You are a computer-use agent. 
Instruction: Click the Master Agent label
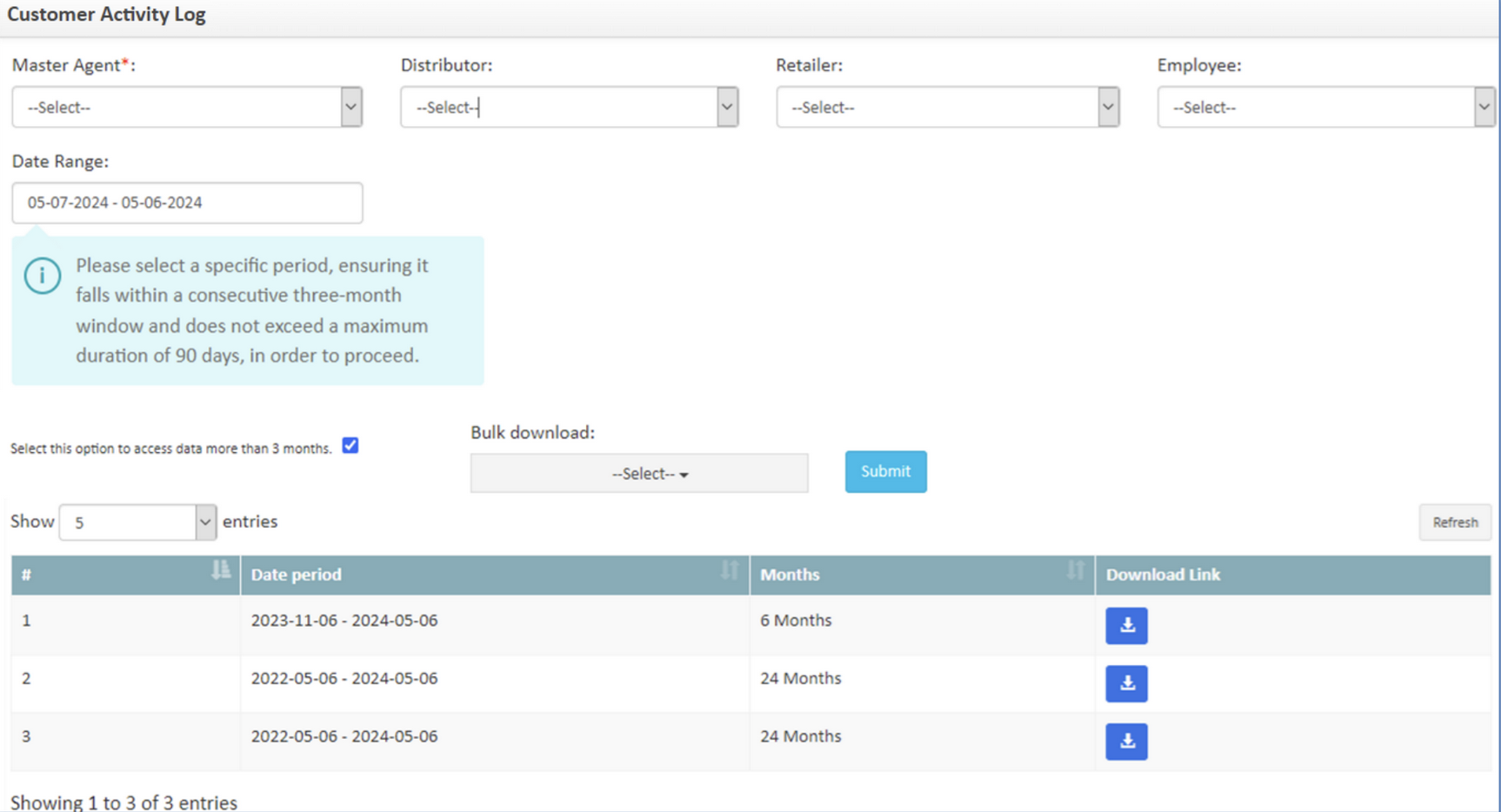[73, 65]
